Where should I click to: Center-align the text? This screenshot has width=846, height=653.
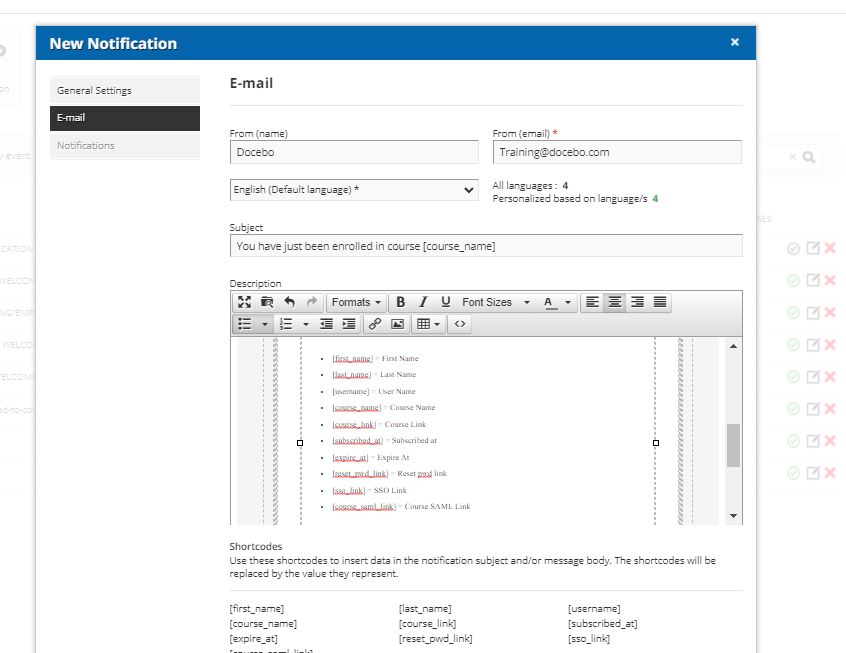[615, 302]
